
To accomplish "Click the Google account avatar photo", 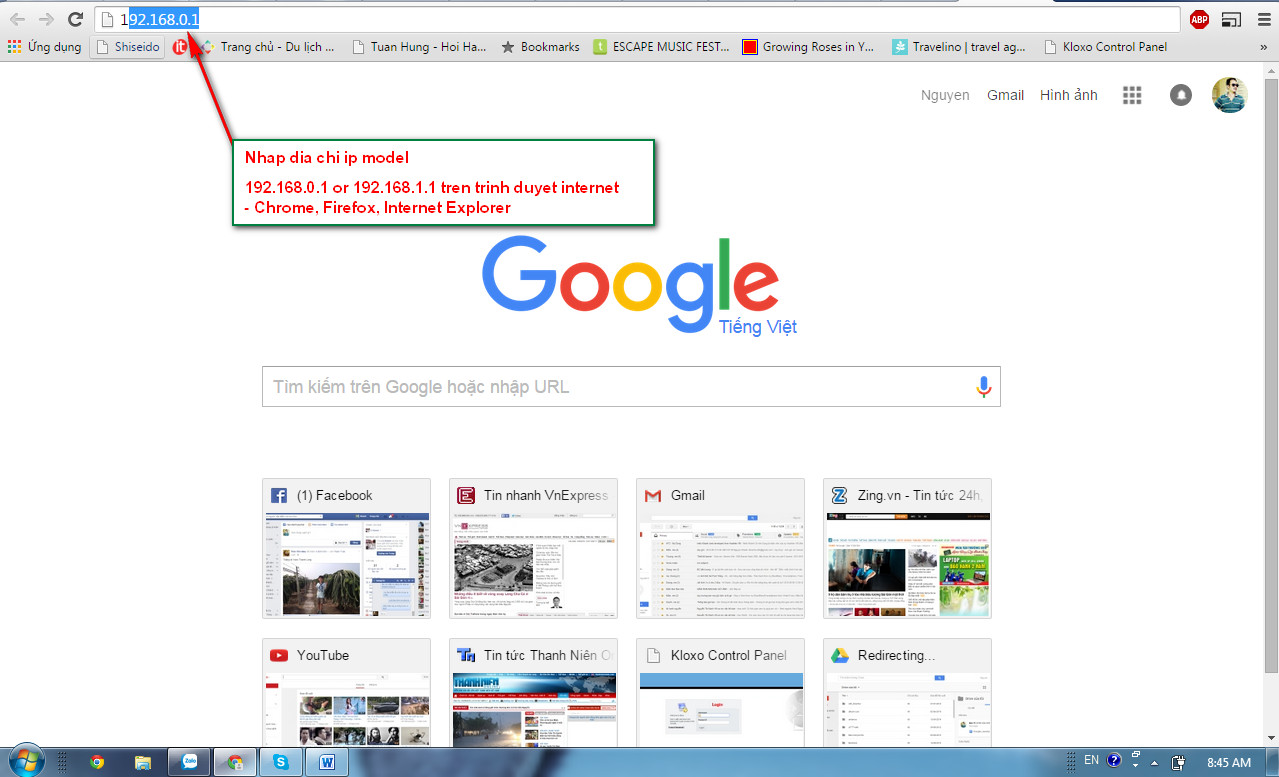I will 1229,95.
